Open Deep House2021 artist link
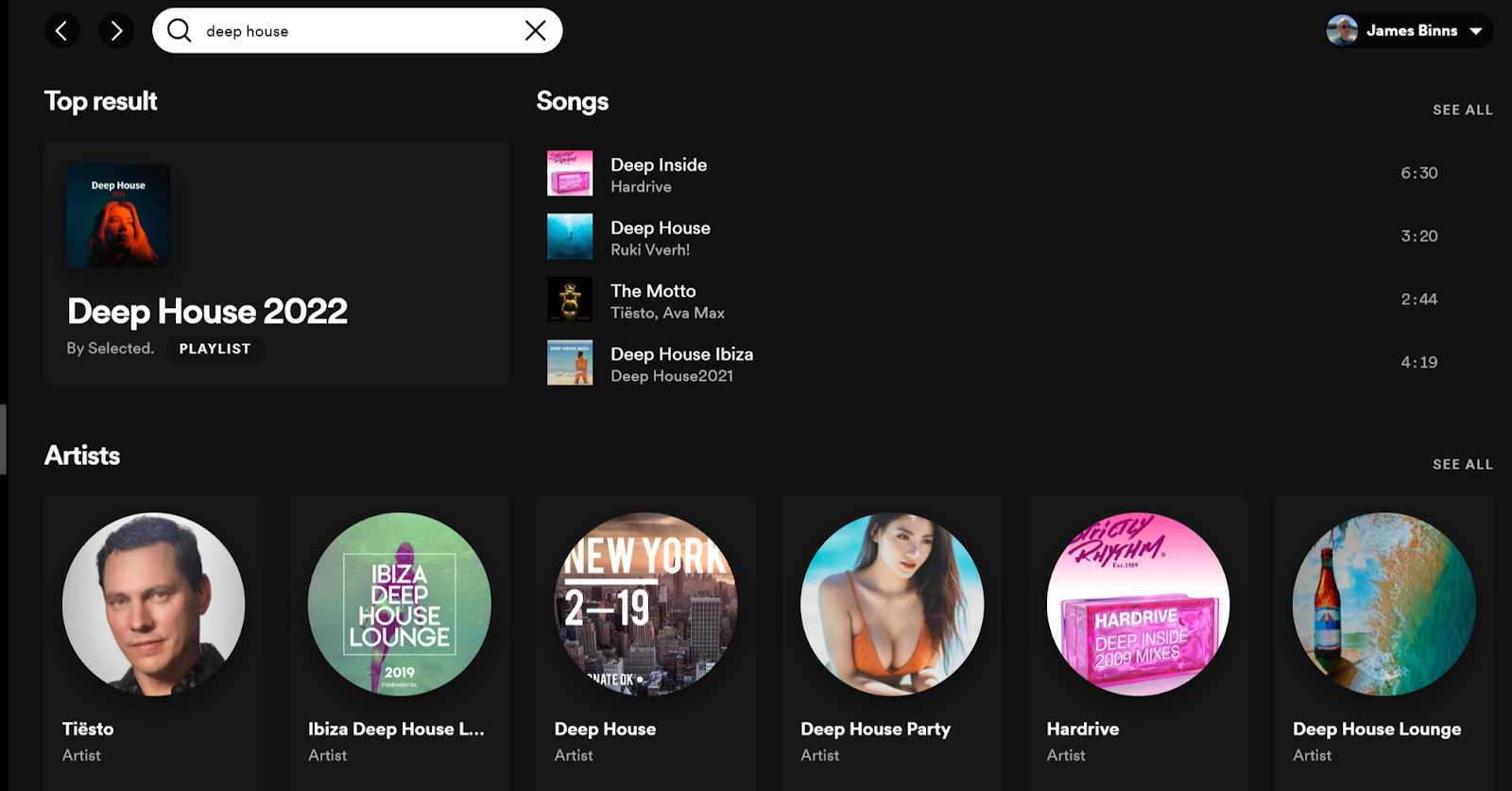The width and height of the screenshot is (1512, 791). [672, 376]
